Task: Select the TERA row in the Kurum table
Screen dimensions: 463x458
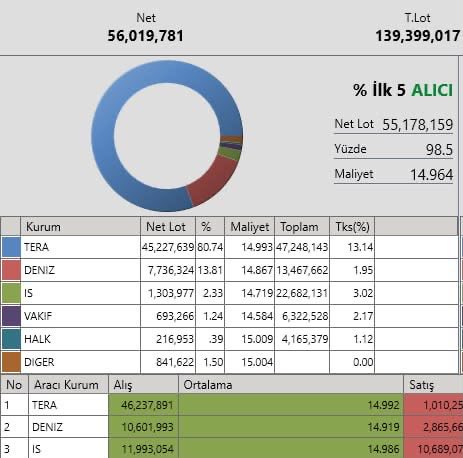Action: coord(229,247)
